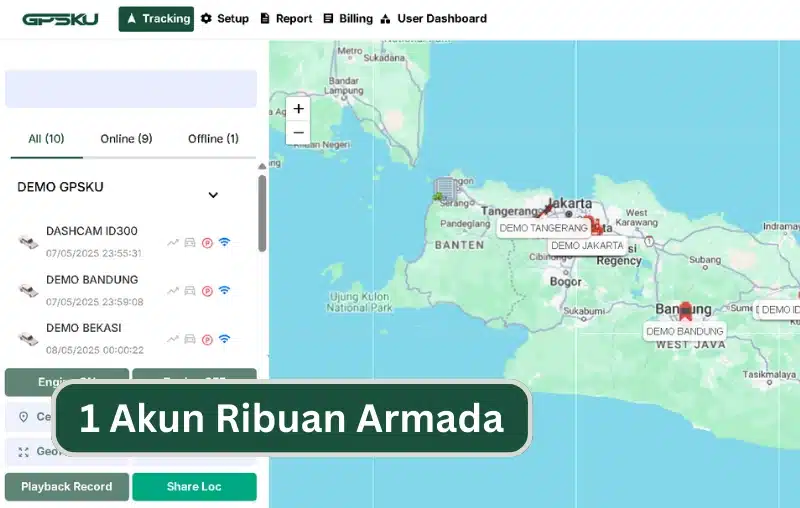The height and width of the screenshot is (508, 800).
Task: Click DASHCAM ID300 parking icon
Action: tap(207, 243)
